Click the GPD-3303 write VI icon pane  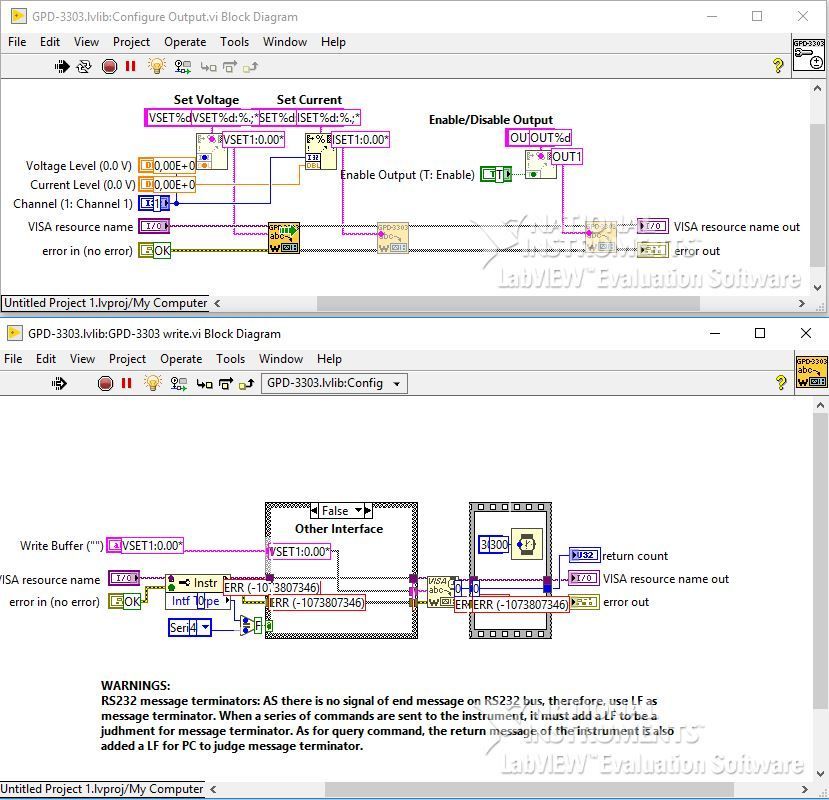point(811,372)
